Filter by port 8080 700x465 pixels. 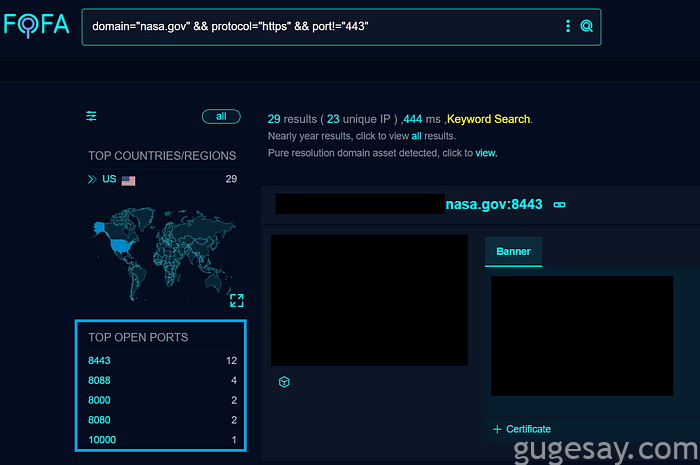[x=99, y=420]
